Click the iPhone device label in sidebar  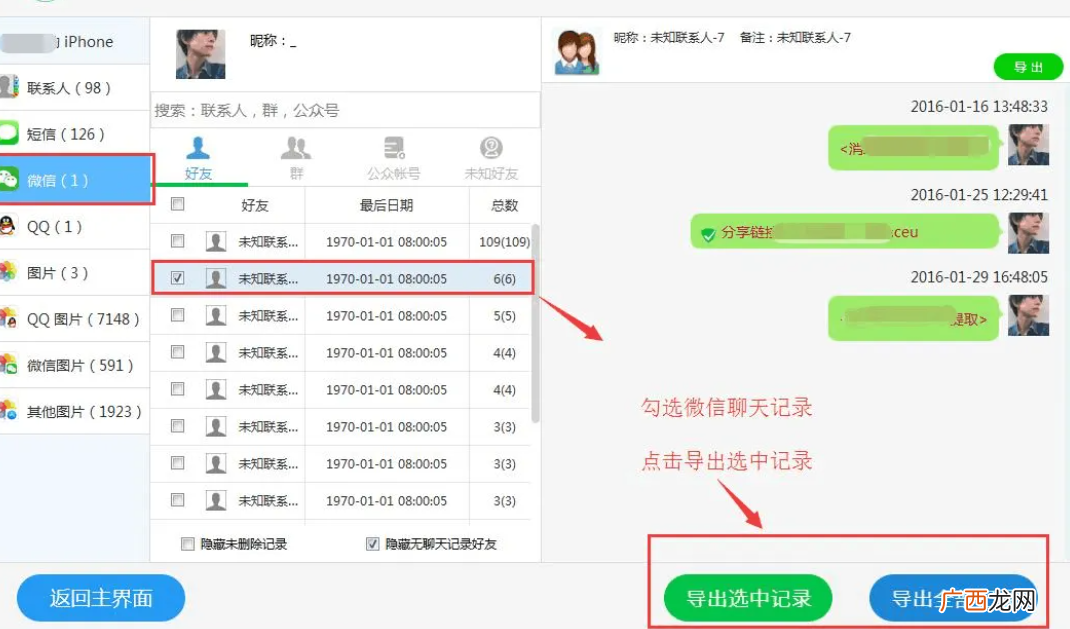click(88, 42)
